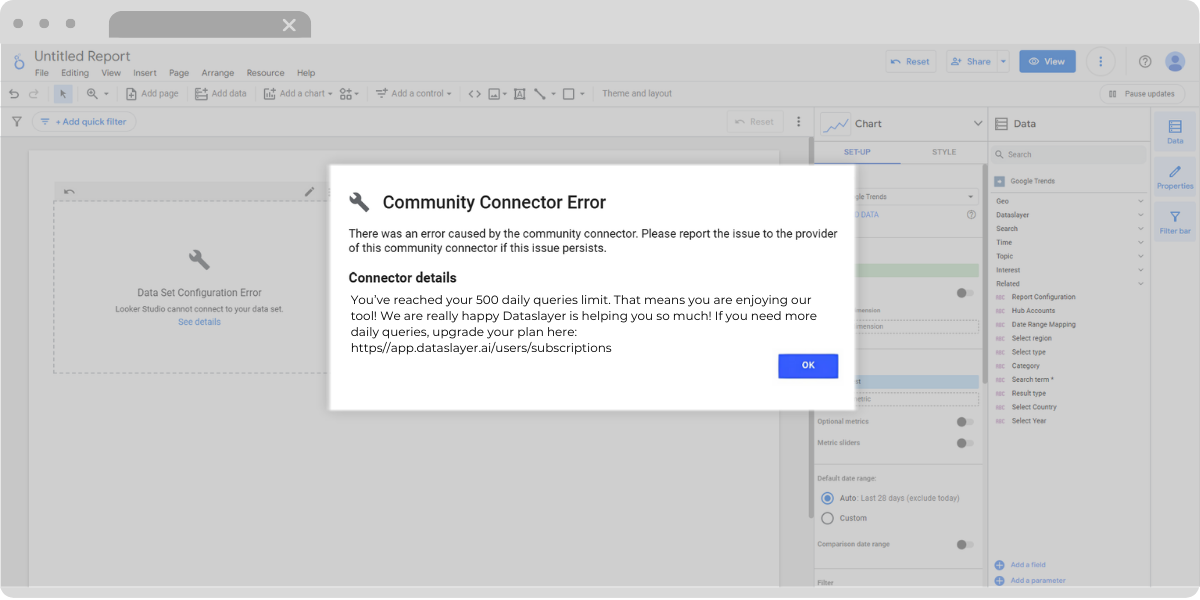Open the Resource menu

pyautogui.click(x=265, y=72)
